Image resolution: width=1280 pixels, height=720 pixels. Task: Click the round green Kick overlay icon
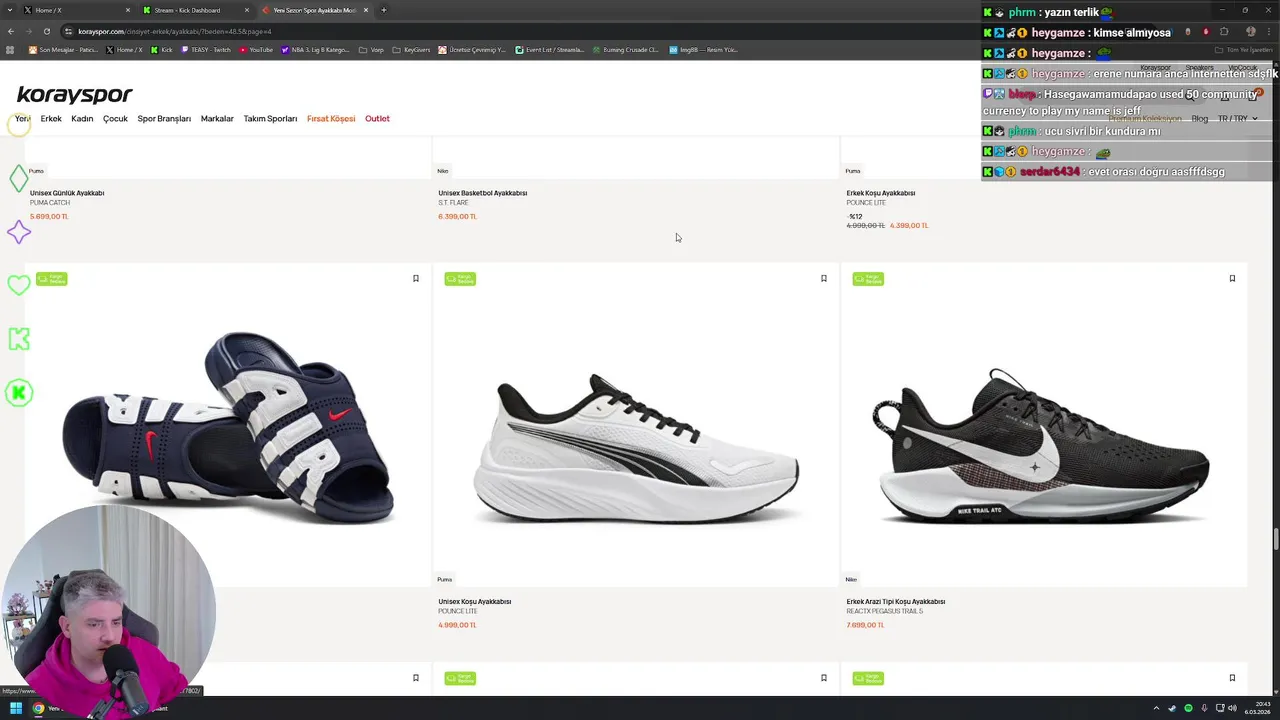tap(18, 392)
